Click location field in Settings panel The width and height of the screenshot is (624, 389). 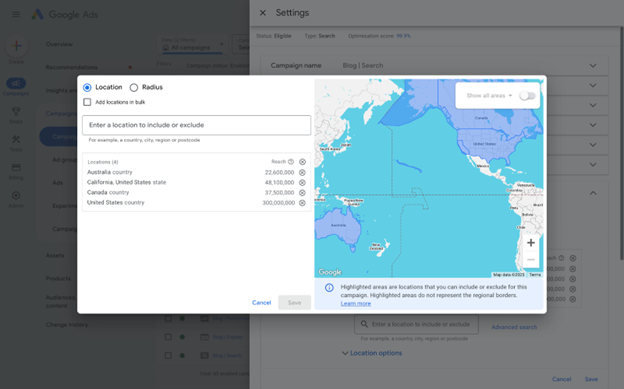tap(416, 324)
